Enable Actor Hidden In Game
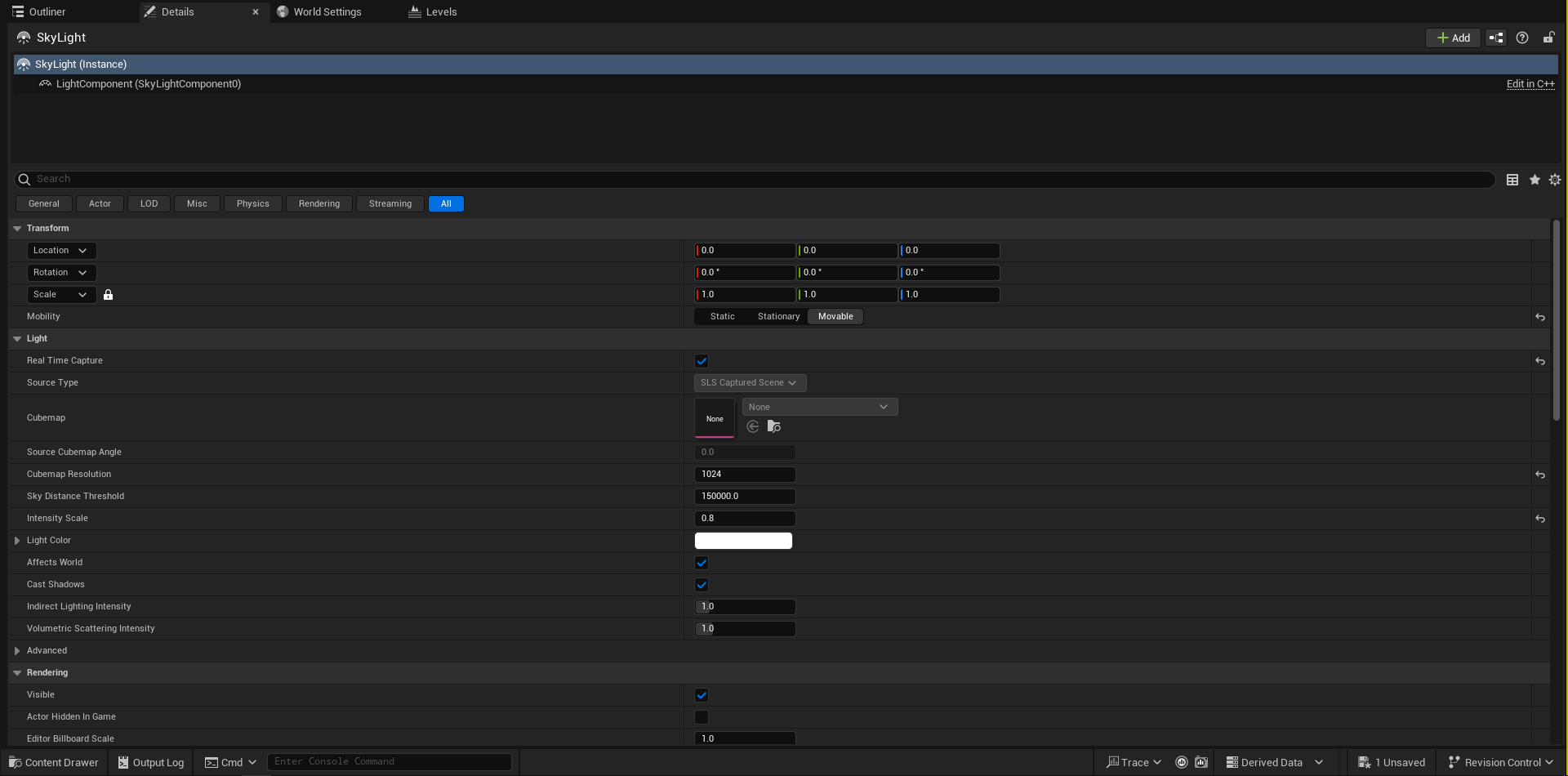 click(x=702, y=717)
